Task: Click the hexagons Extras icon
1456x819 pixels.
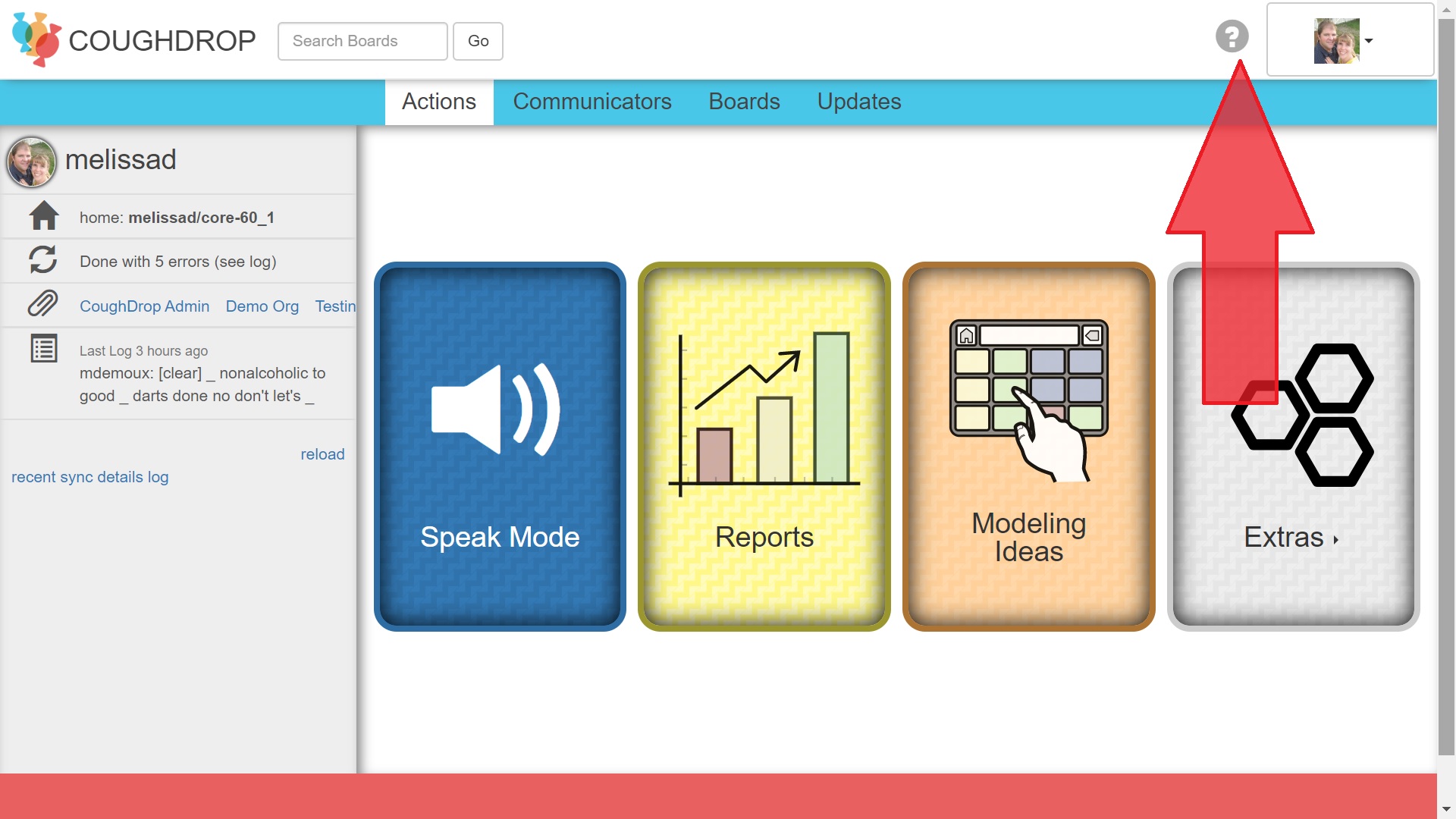Action: [x=1302, y=415]
